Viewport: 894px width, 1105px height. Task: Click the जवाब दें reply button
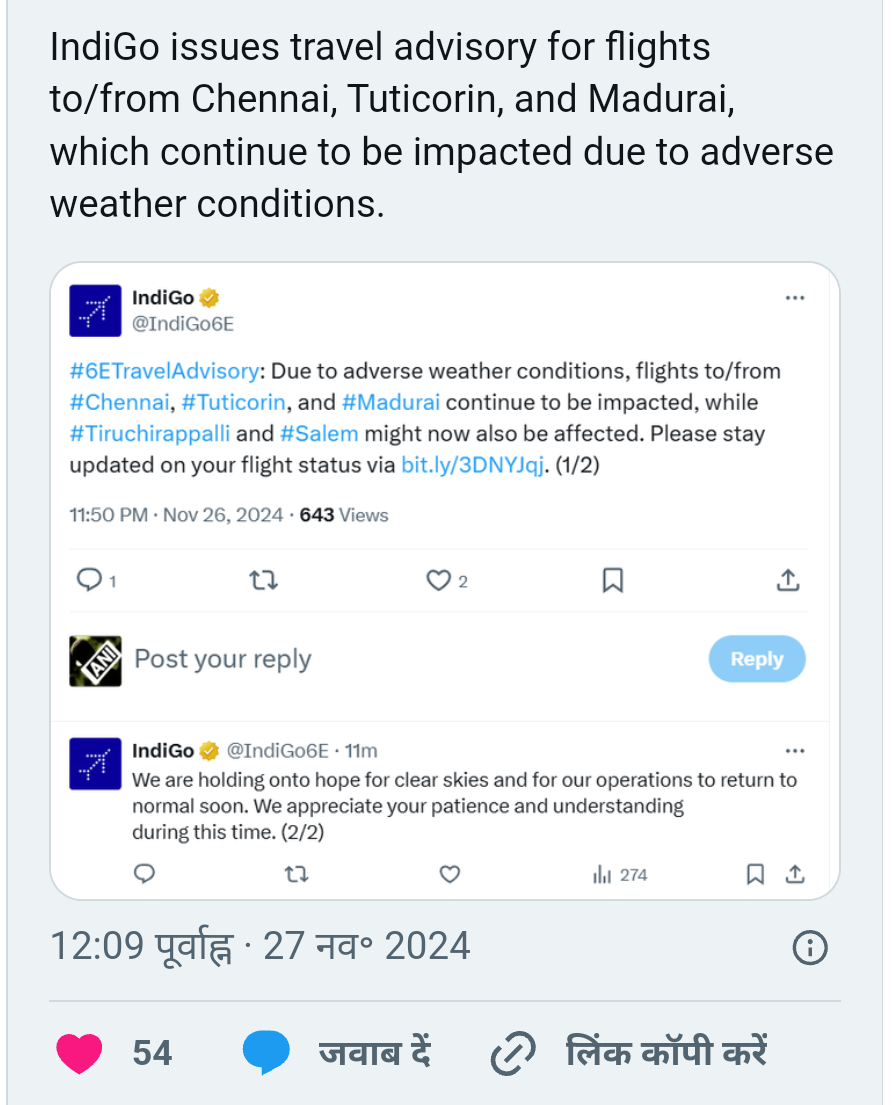[337, 1053]
